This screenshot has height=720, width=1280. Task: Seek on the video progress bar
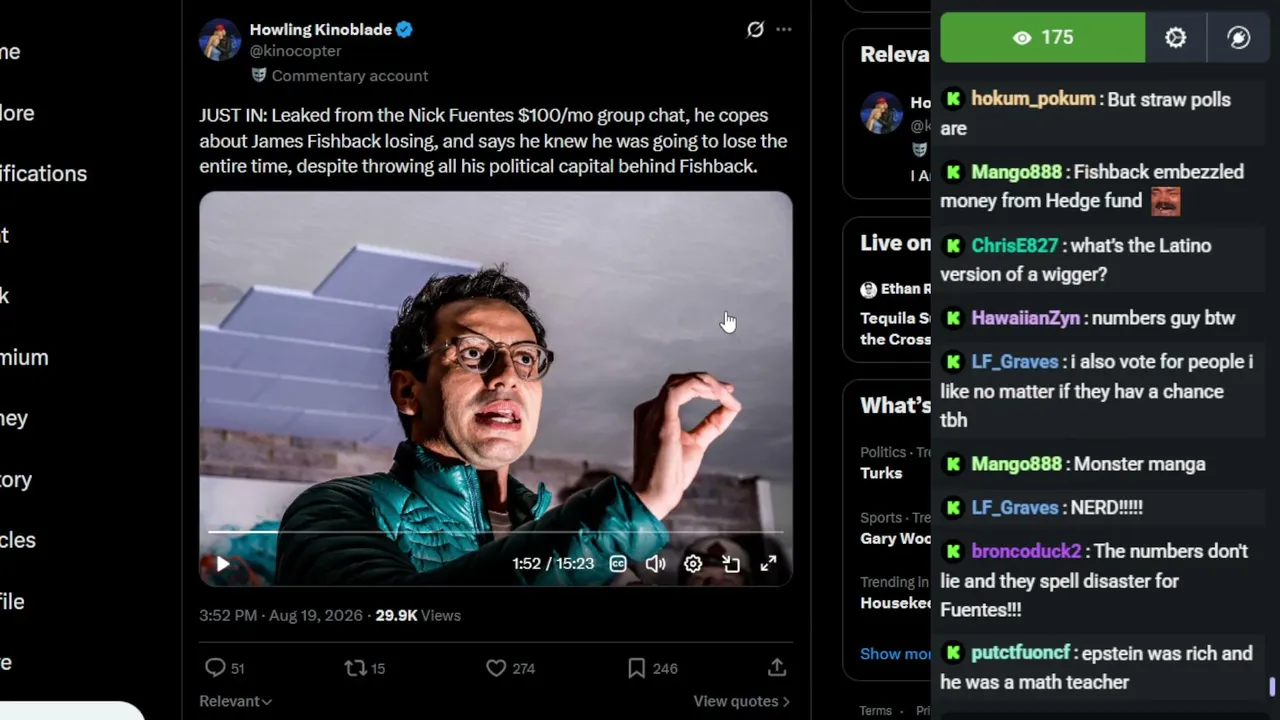(496, 532)
